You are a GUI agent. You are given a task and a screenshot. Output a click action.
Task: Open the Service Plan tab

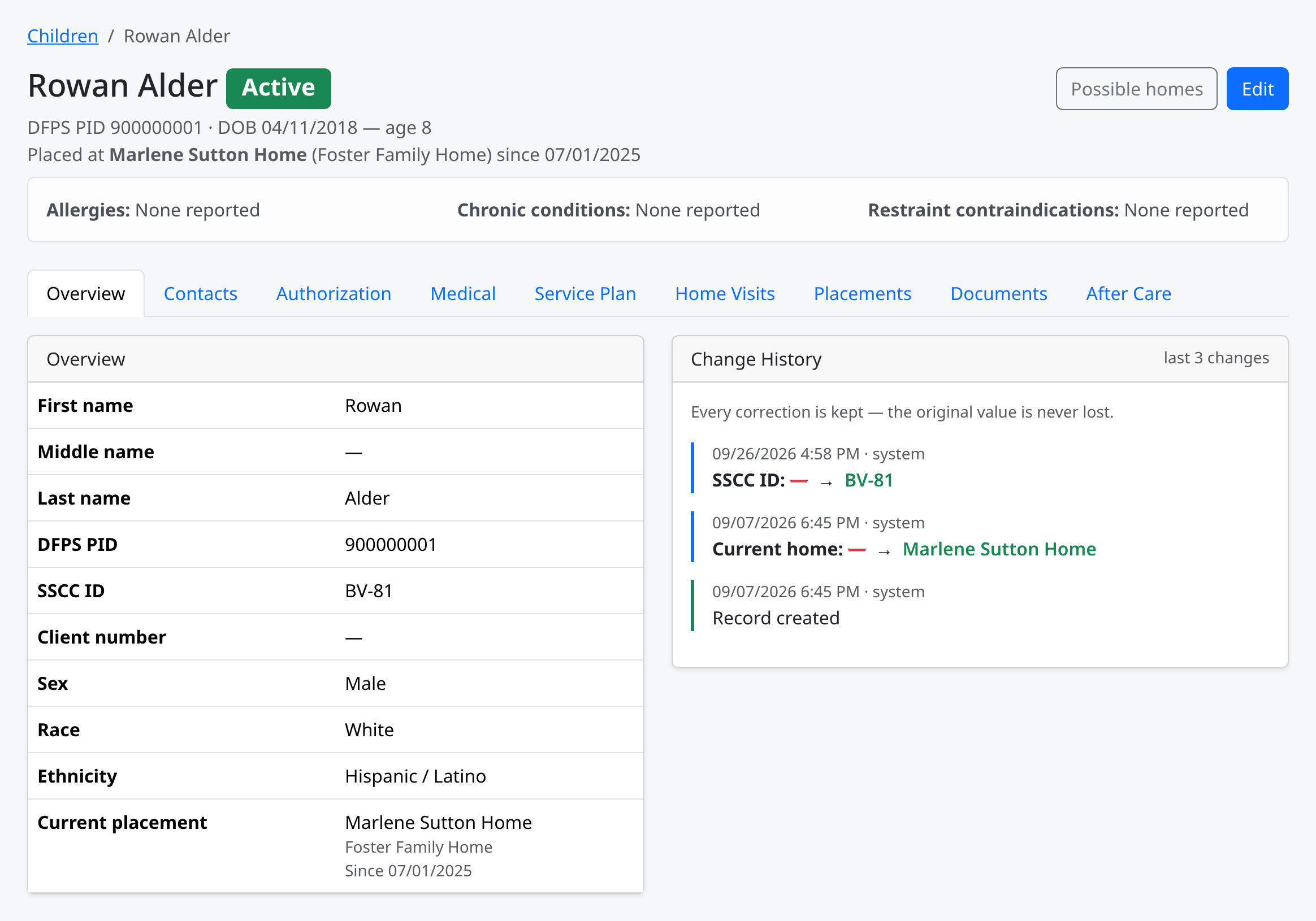[x=585, y=293]
